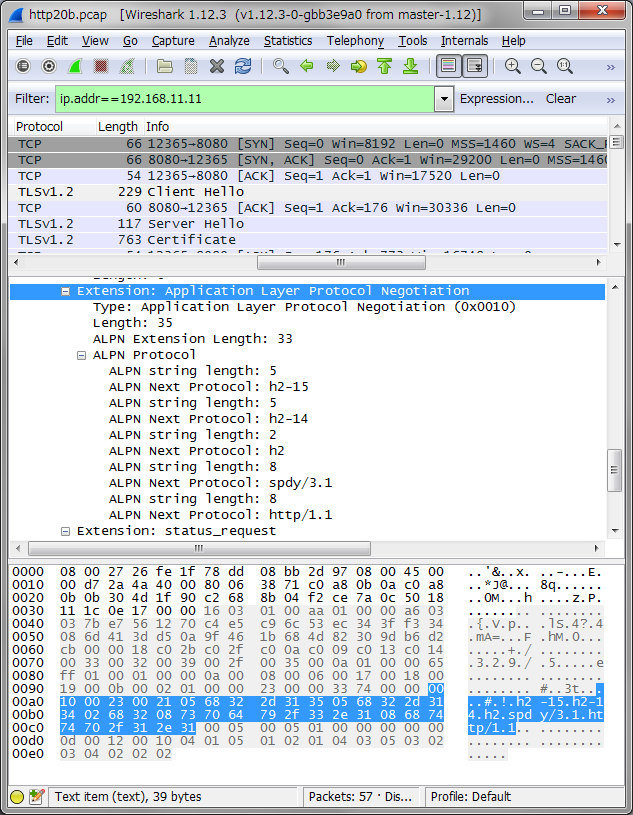The image size is (633, 815).
Task: Jump to the first packet with toolbar icon
Action: coord(385,66)
